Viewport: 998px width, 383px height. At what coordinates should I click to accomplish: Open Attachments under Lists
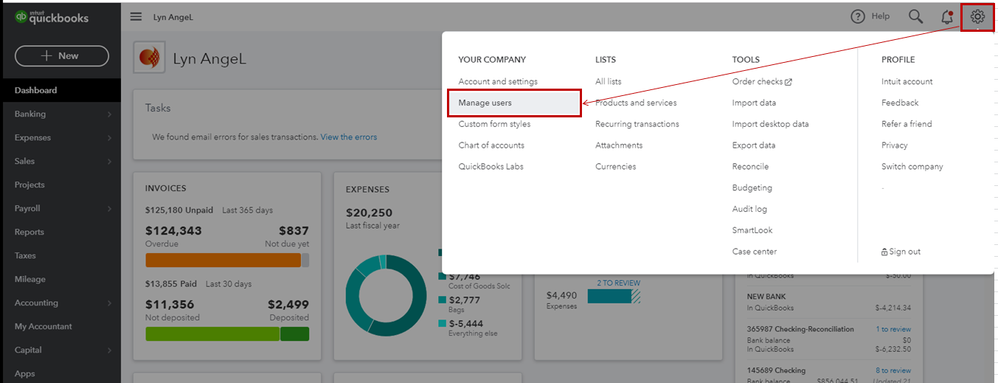point(619,145)
